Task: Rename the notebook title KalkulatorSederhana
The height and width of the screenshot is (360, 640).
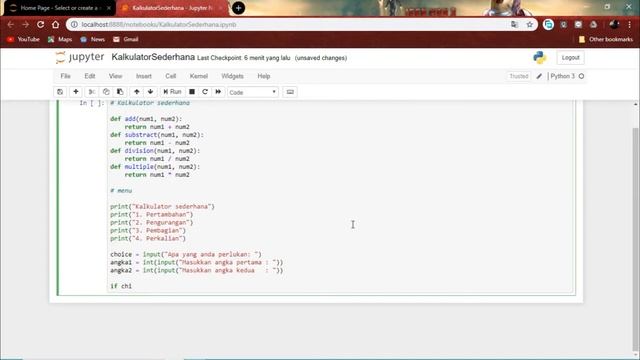Action: [x=153, y=58]
